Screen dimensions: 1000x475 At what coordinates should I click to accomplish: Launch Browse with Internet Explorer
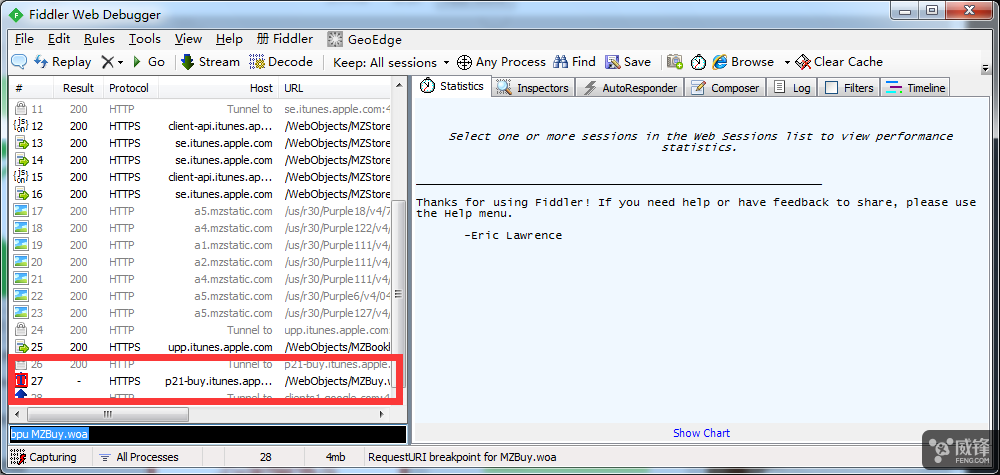(744, 62)
